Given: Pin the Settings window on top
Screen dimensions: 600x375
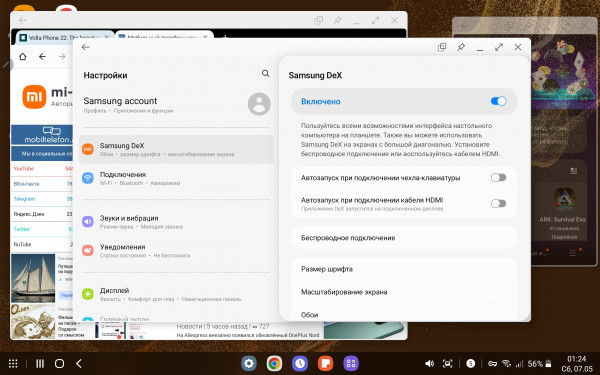Looking at the screenshot, I should point(461,47).
